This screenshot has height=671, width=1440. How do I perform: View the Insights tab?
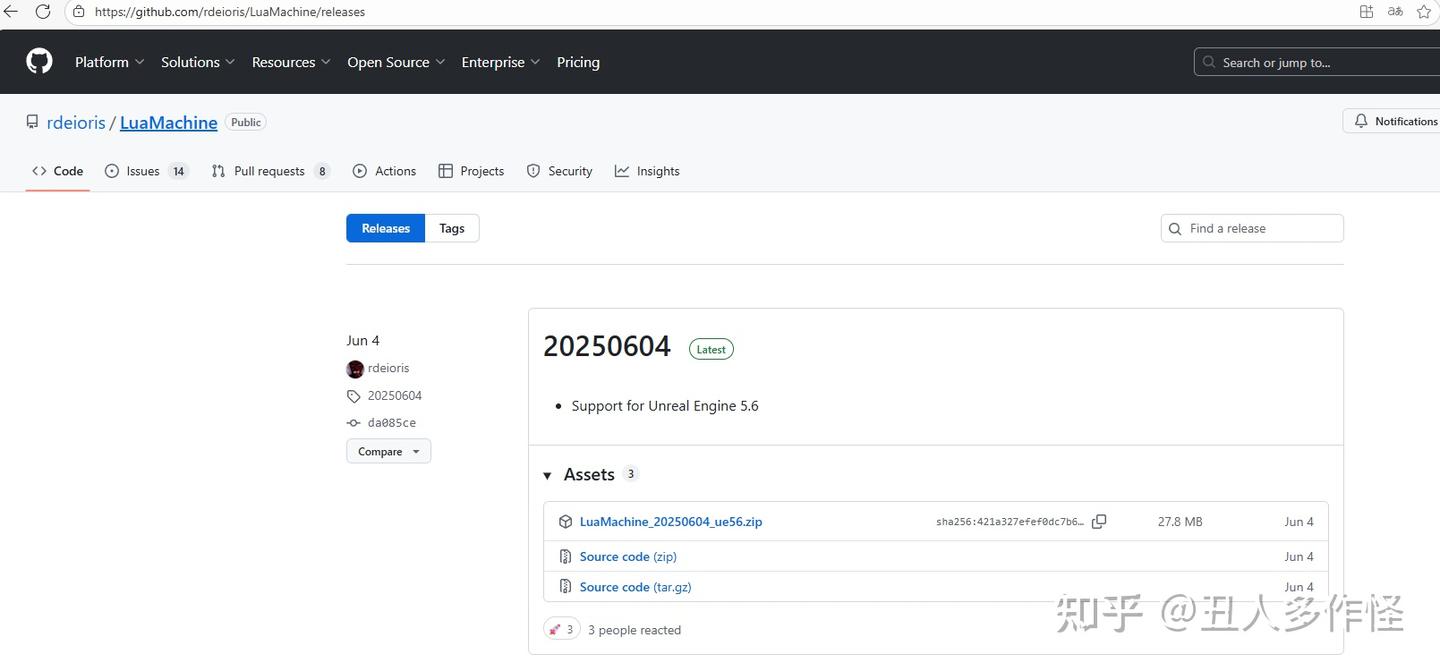[x=647, y=171]
